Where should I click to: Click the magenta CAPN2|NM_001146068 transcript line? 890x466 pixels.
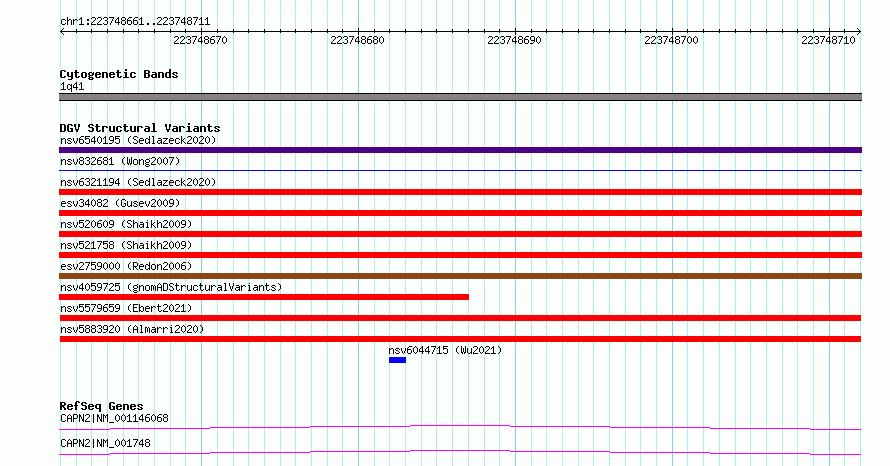[x=460, y=427]
